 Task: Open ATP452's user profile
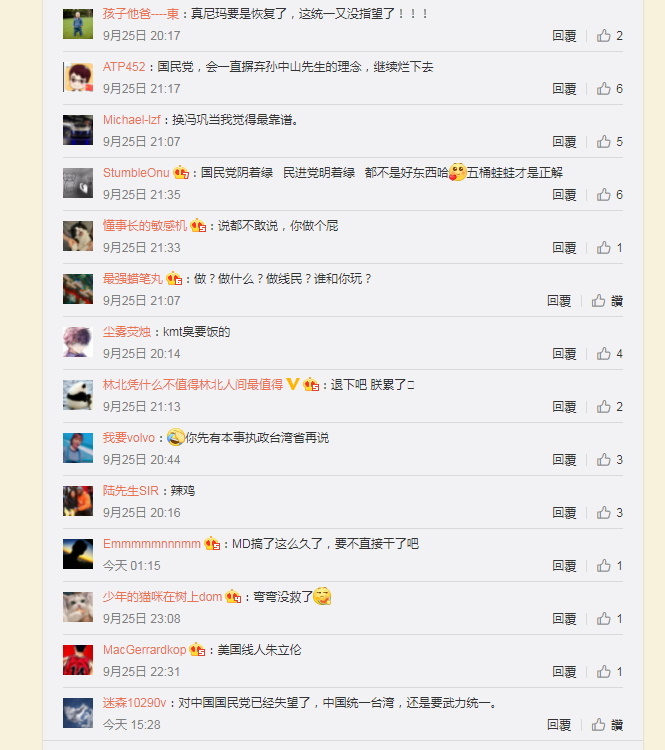pyautogui.click(x=124, y=66)
